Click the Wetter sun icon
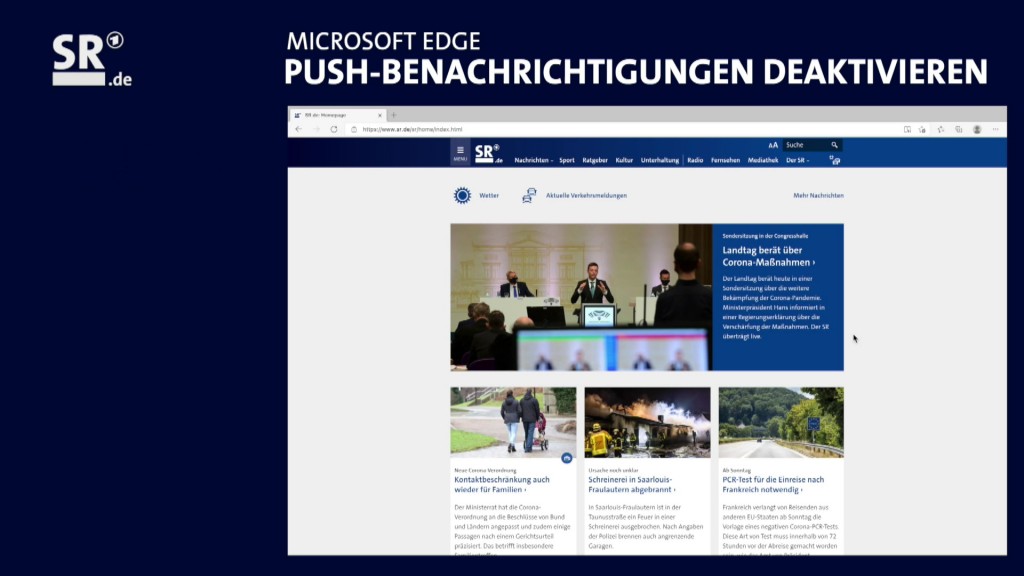The width and height of the screenshot is (1024, 576). pos(462,195)
